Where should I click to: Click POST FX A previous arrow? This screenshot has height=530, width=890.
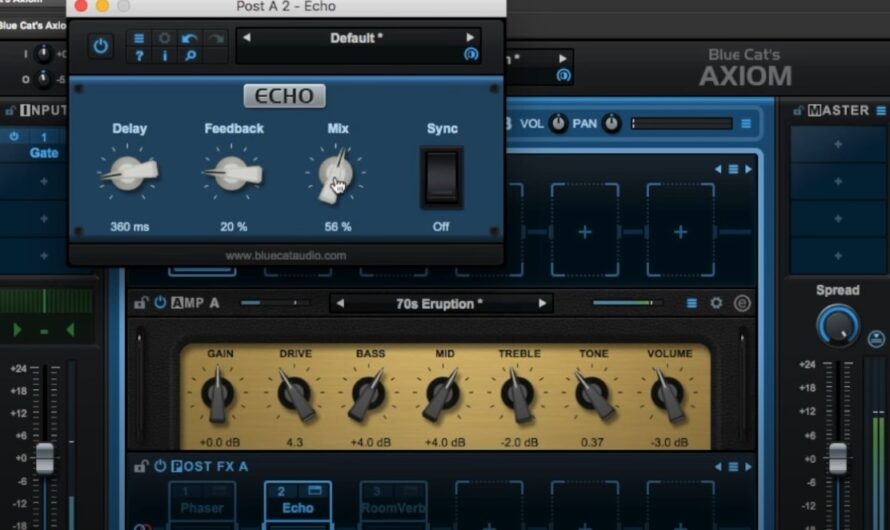719,466
